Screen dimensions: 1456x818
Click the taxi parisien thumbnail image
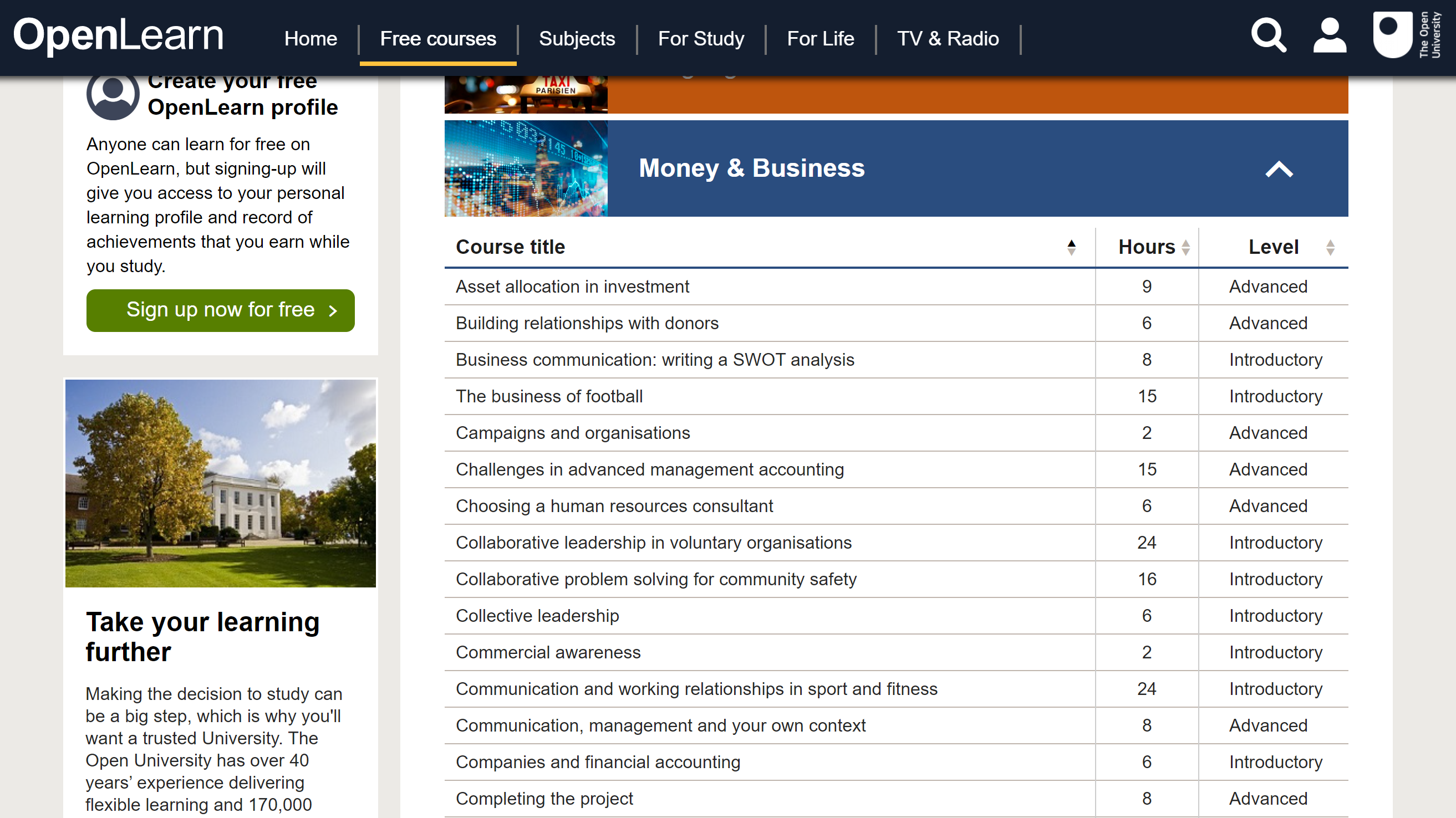click(x=526, y=94)
